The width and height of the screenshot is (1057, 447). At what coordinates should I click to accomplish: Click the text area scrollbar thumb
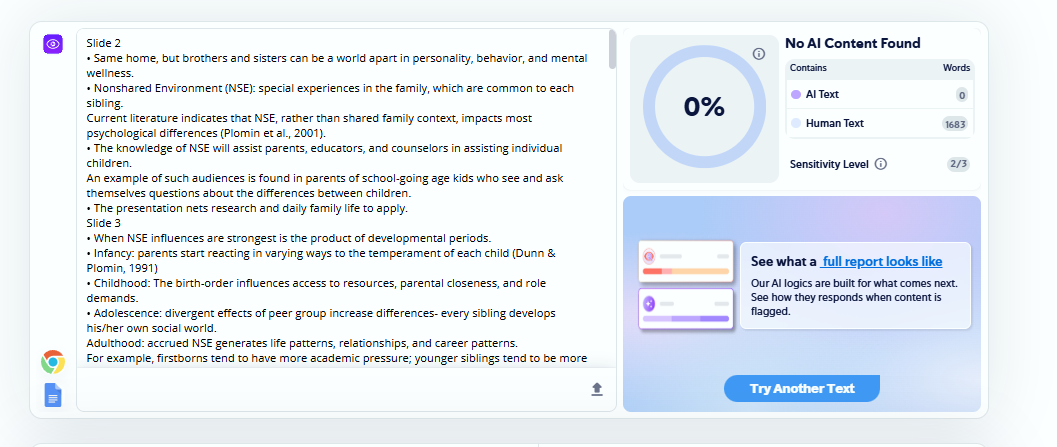[612, 49]
